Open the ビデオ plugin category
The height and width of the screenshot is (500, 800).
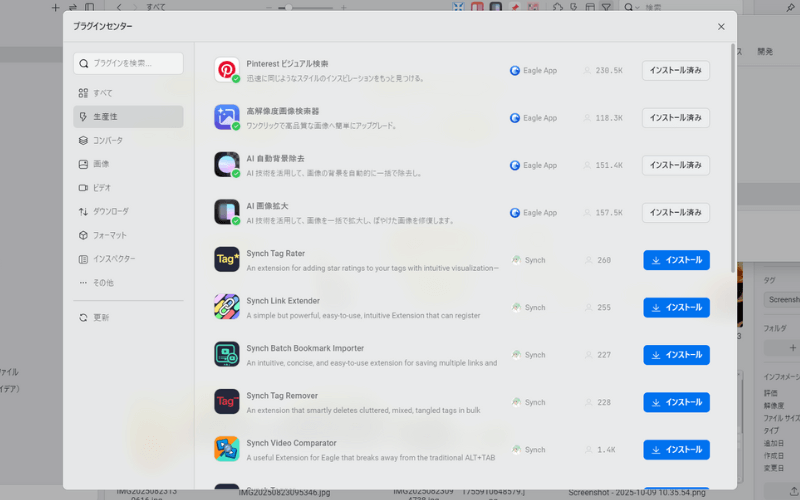tap(102, 188)
